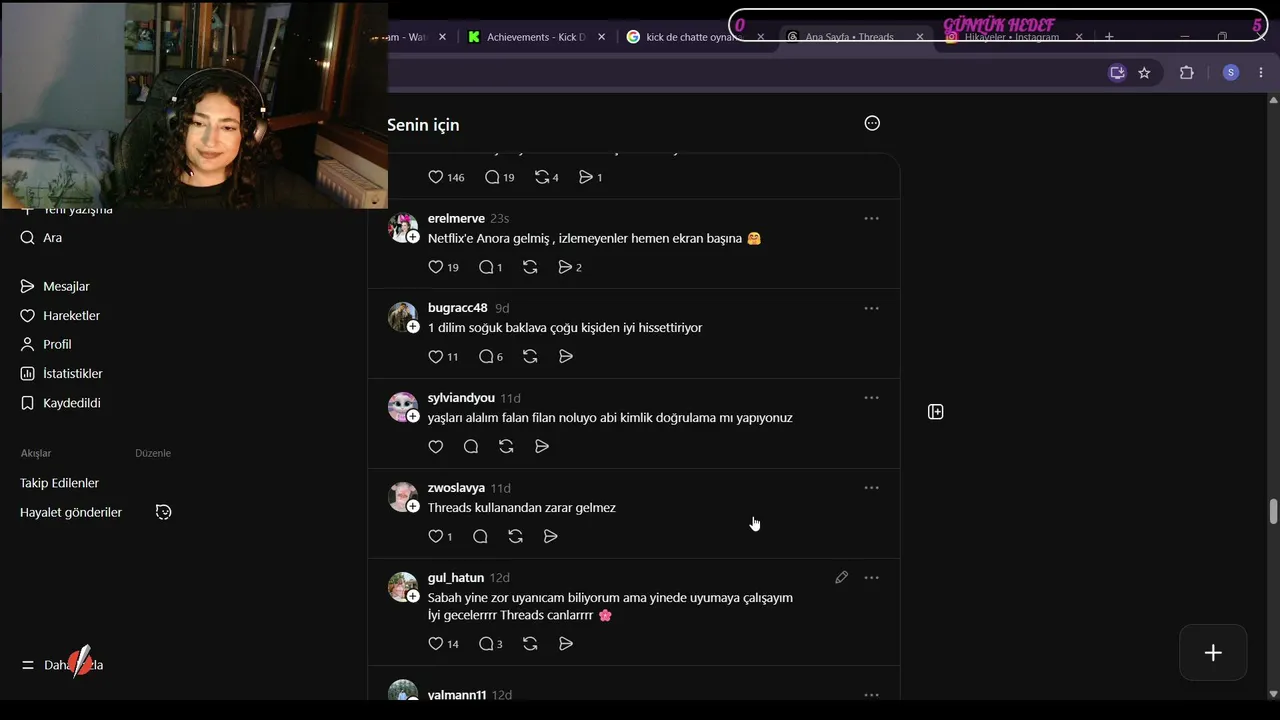Open Mesajlar in the sidebar
Image resolution: width=1280 pixels, height=720 pixels.
pos(55,286)
